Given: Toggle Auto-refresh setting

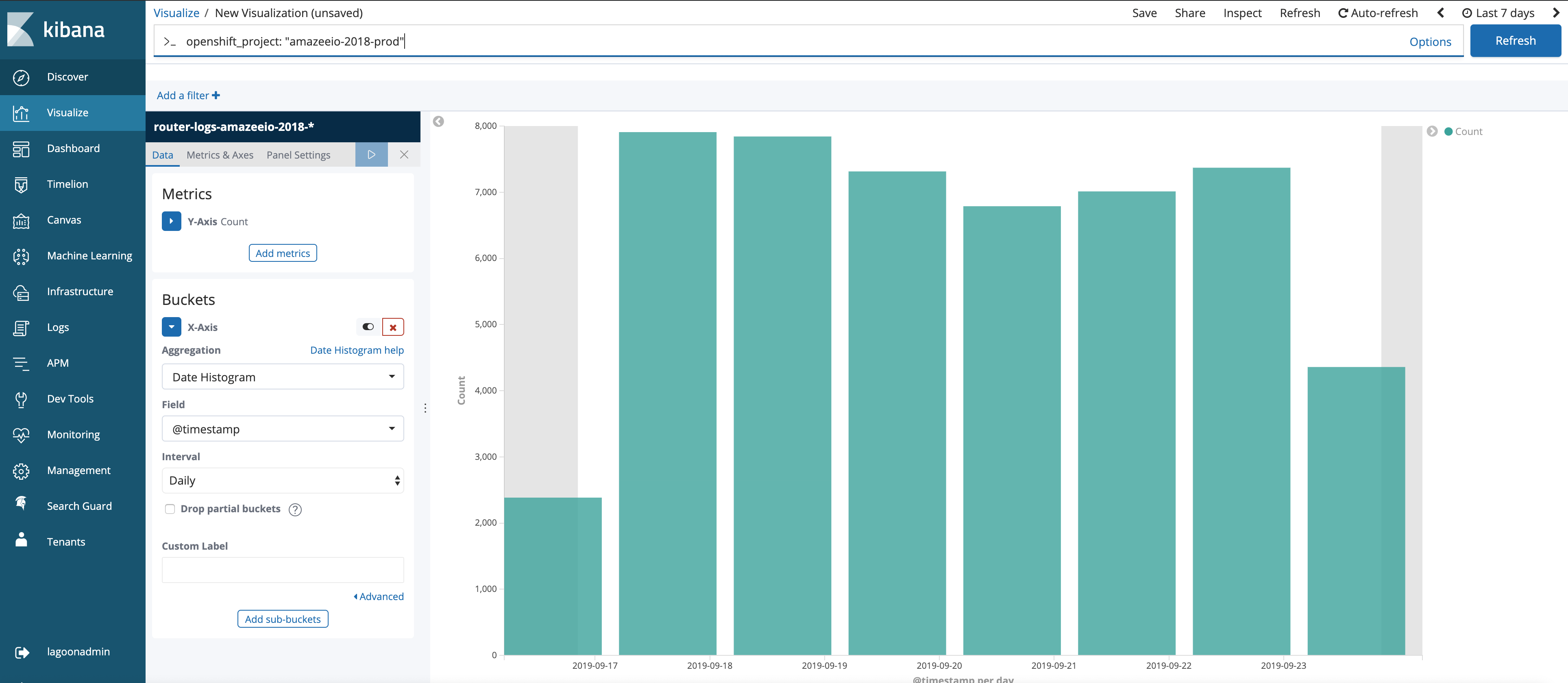Looking at the screenshot, I should point(1375,12).
